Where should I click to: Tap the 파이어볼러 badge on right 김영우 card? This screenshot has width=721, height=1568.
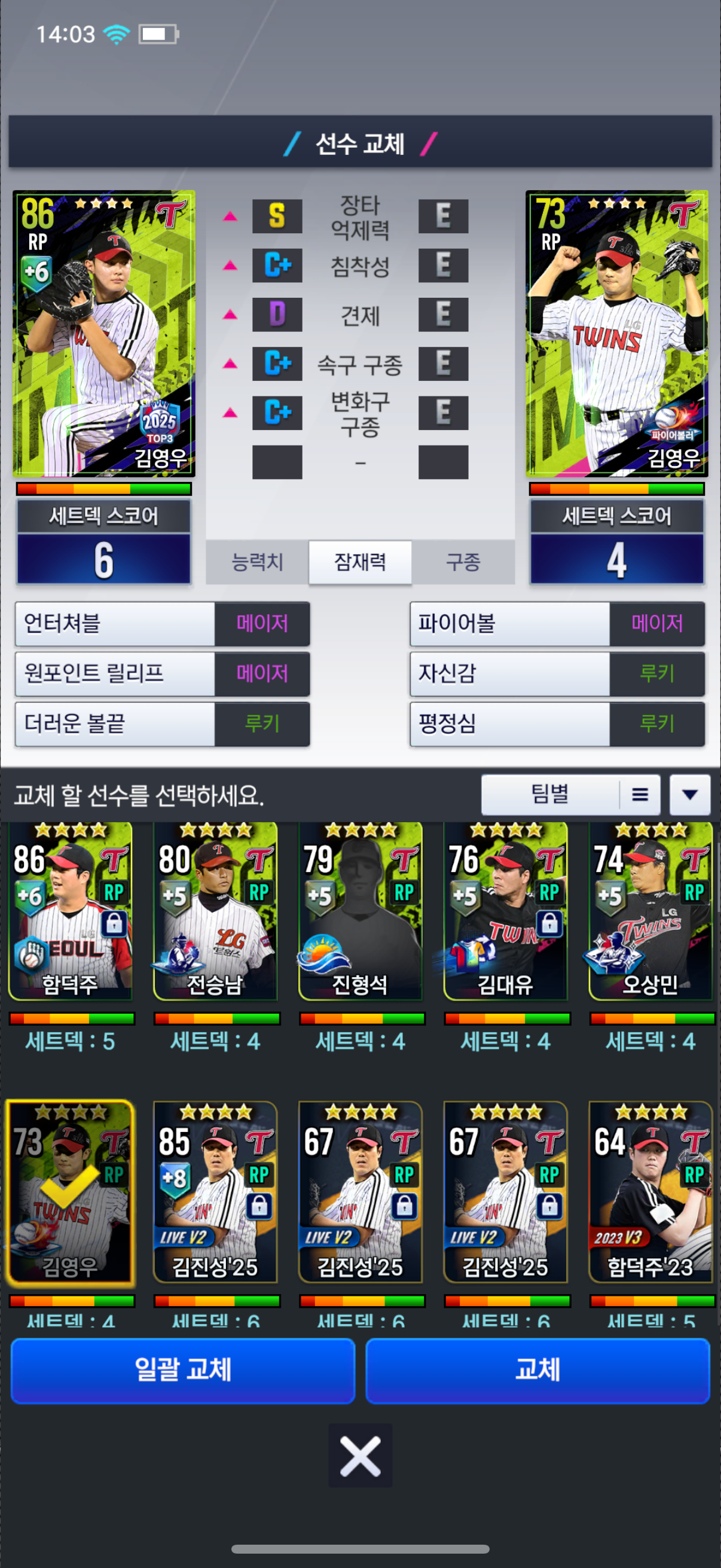[x=674, y=424]
